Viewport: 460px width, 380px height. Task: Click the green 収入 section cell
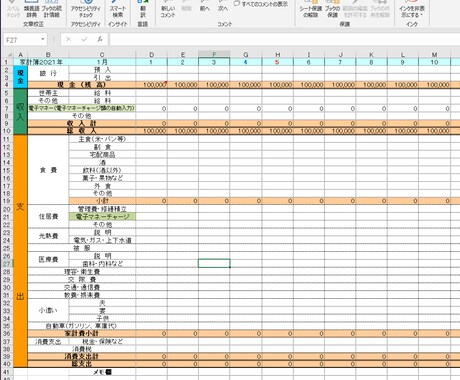point(20,112)
